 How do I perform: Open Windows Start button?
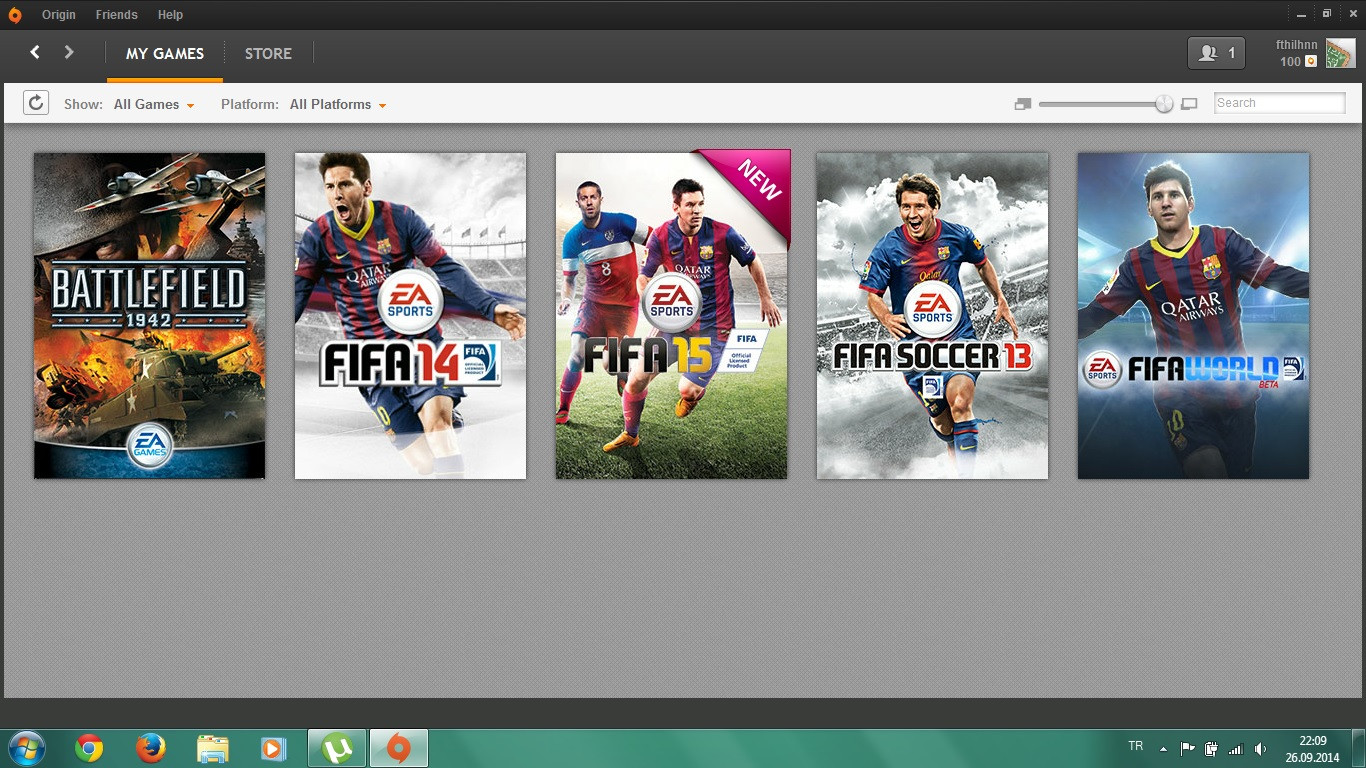[26, 748]
